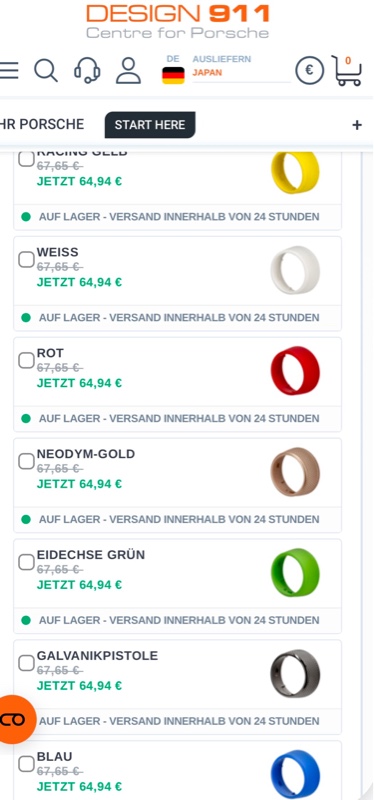Check the ROT color option checkbox
374x800 pixels.
click(x=26, y=360)
